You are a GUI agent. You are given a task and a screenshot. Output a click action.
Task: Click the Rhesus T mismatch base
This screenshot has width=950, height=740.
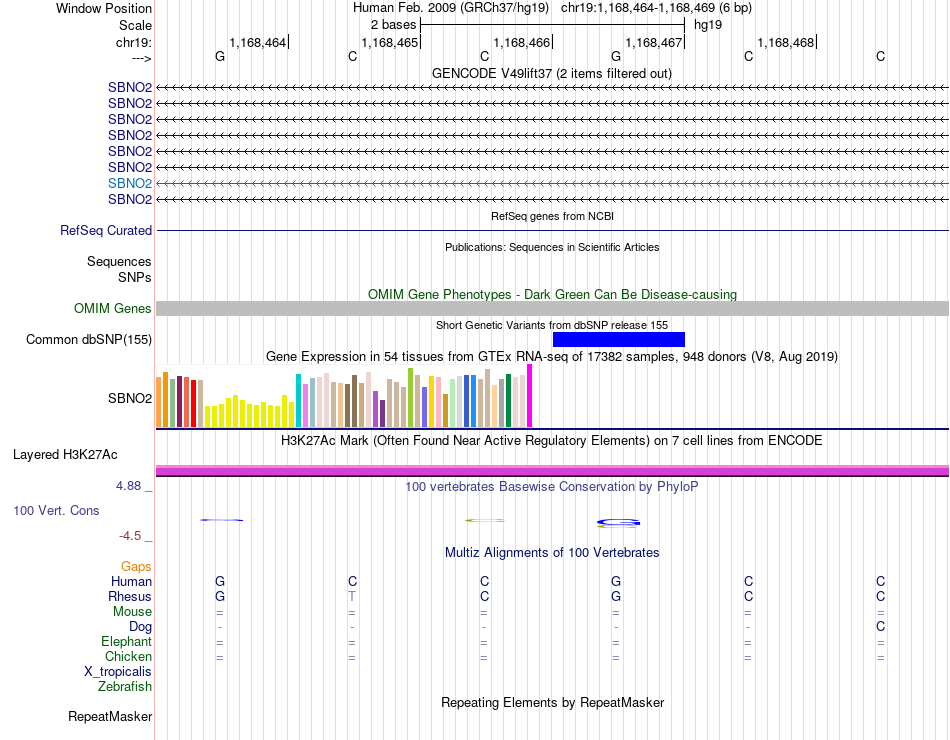pyautogui.click(x=352, y=596)
